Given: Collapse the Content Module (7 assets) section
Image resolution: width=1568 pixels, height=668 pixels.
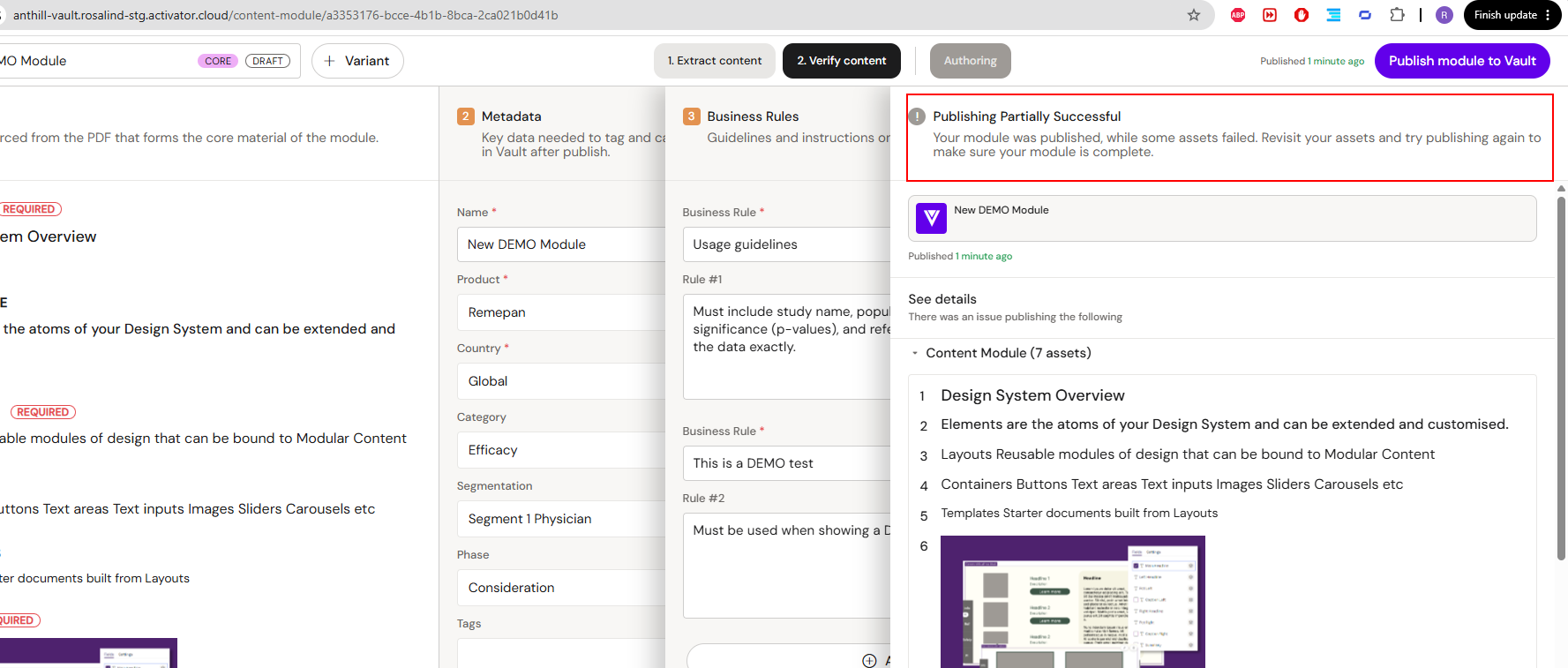Looking at the screenshot, I should 915,353.
